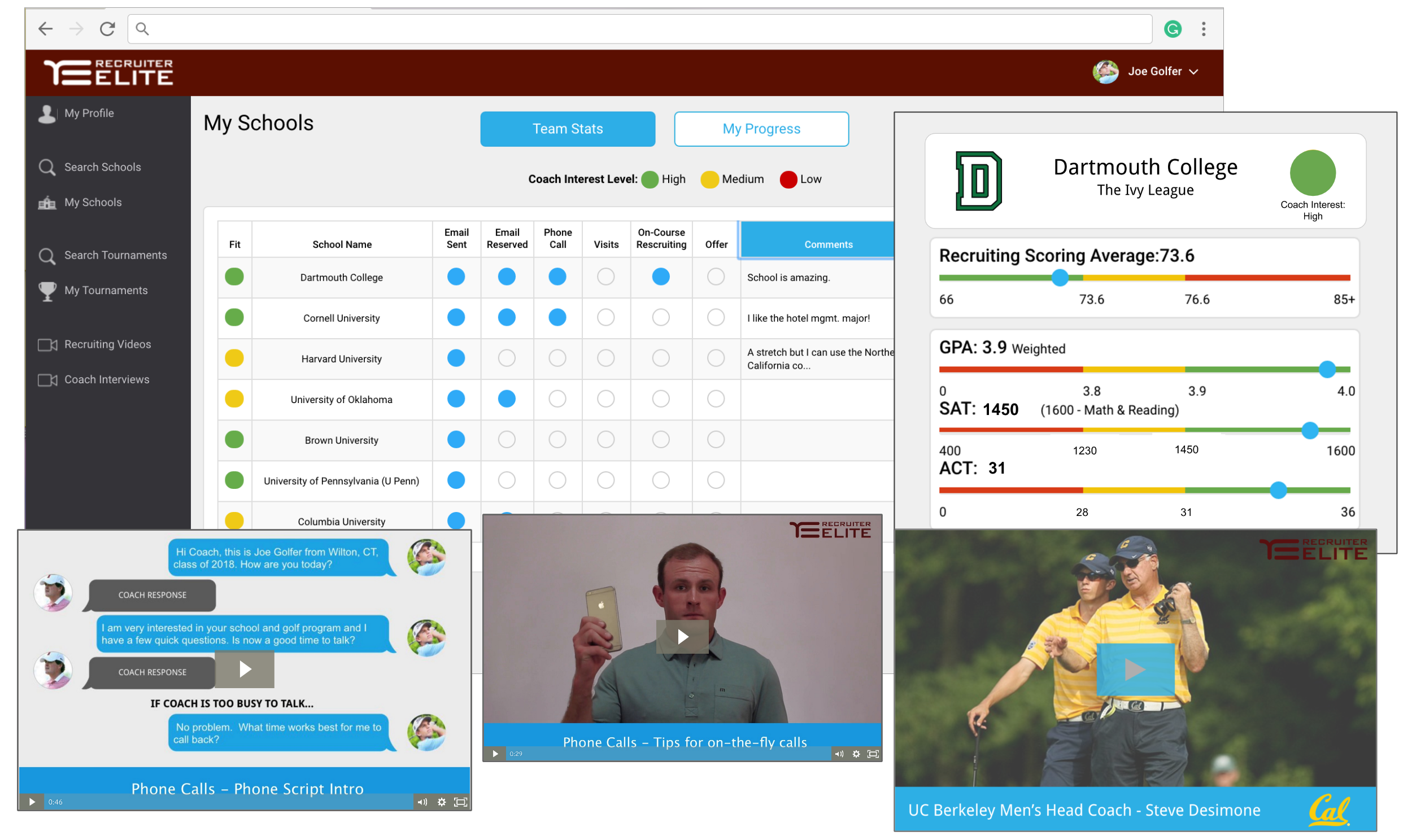Click the Cornell University school name

coord(341,318)
